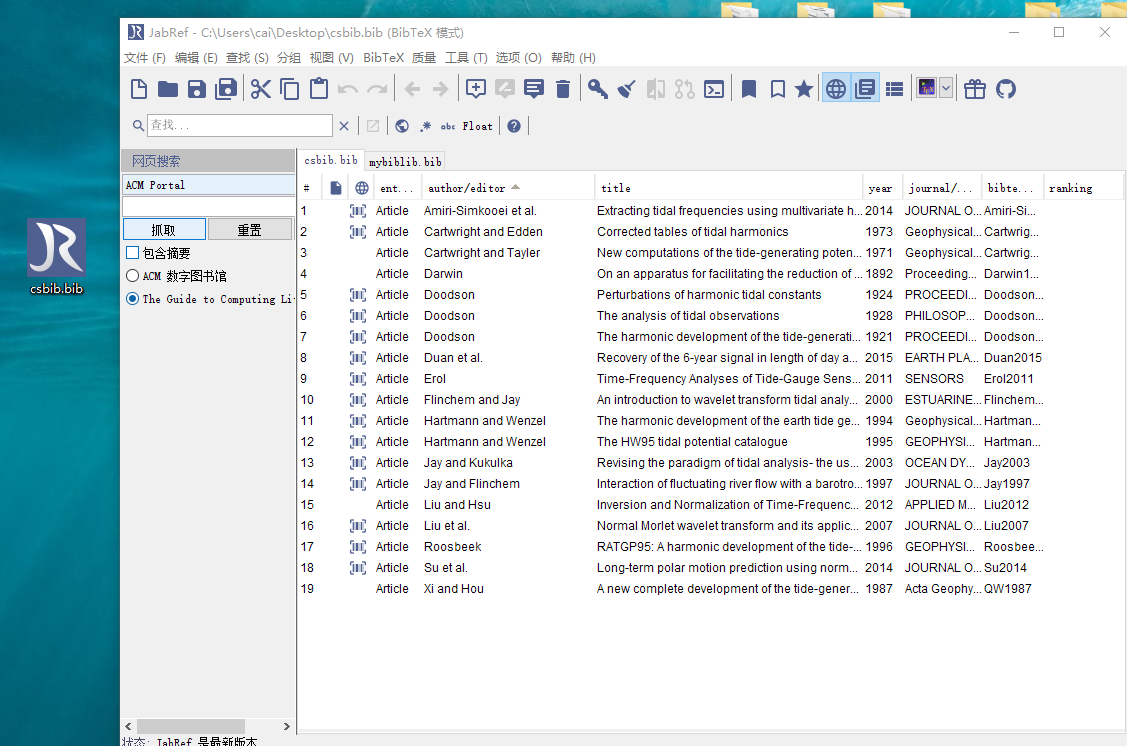This screenshot has height=746, width=1127.
Task: Toggle regular expression search
Action: [426, 126]
